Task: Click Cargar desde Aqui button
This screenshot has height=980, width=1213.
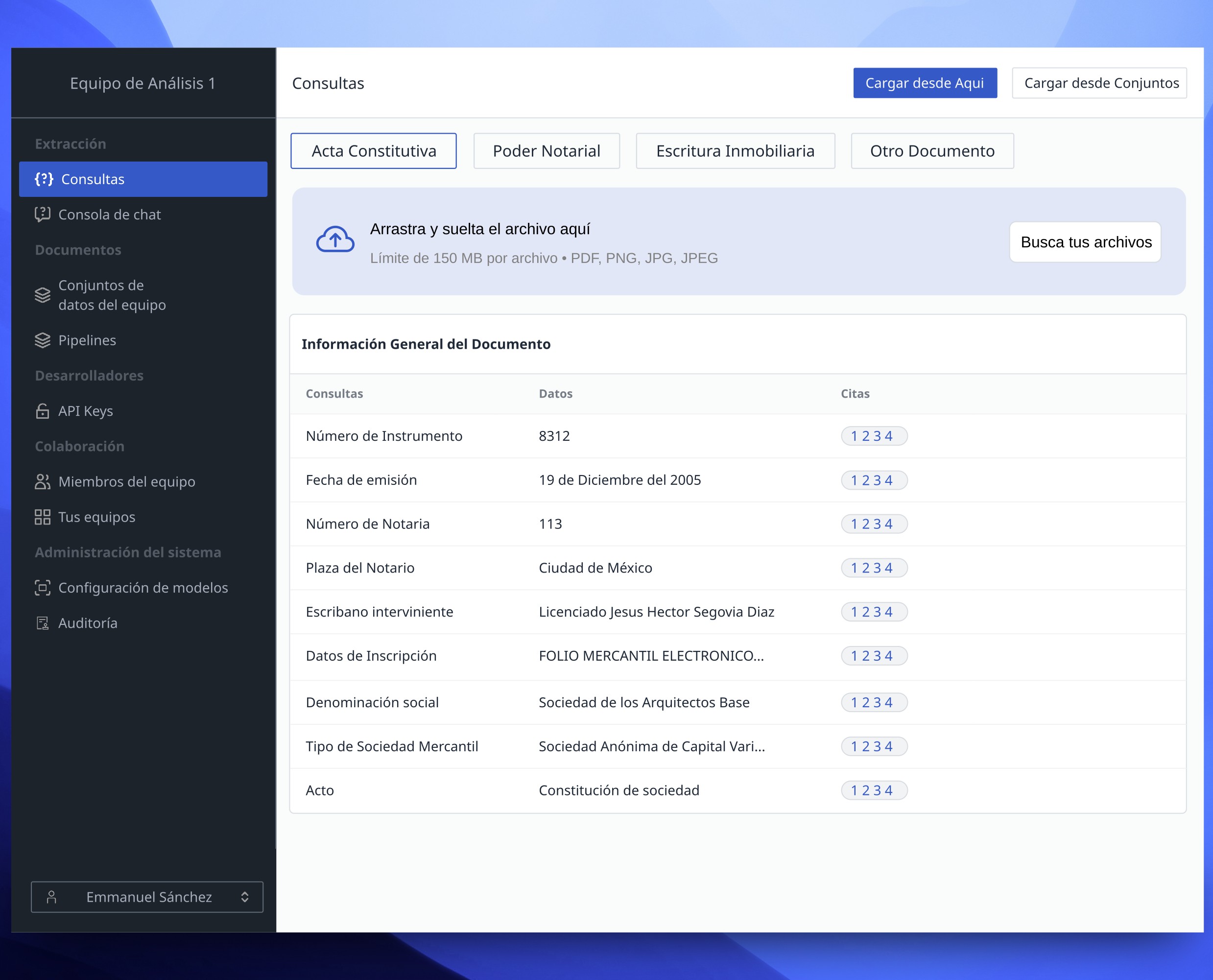Action: pyautogui.click(x=925, y=83)
